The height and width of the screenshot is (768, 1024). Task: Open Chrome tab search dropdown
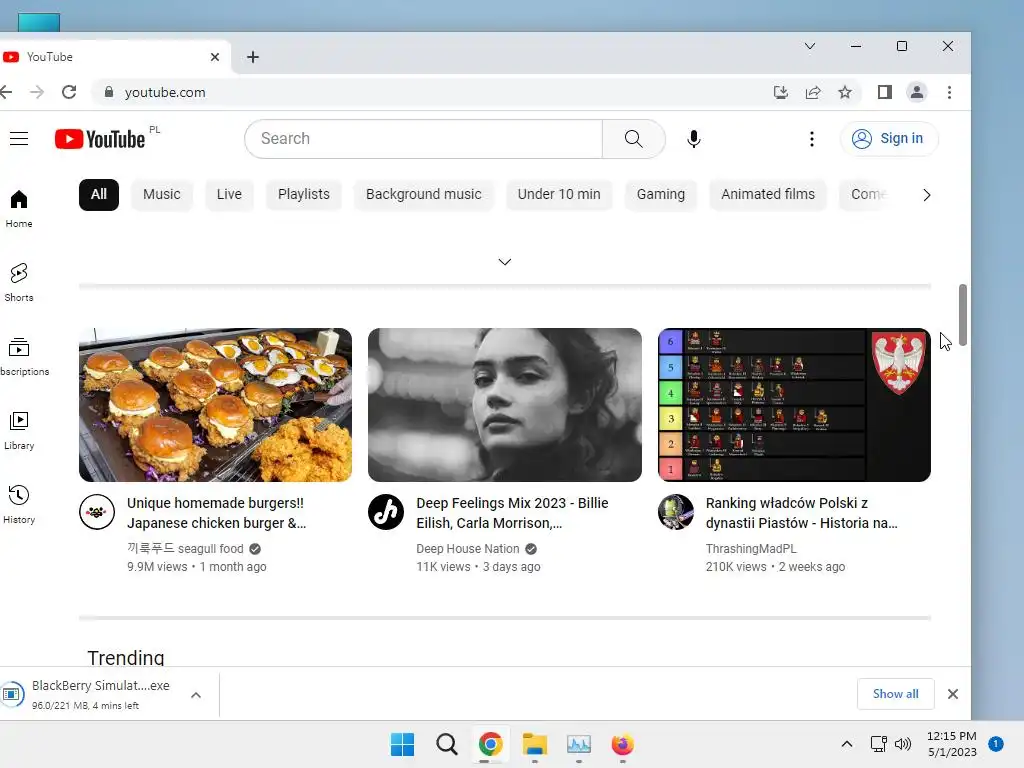[810, 46]
